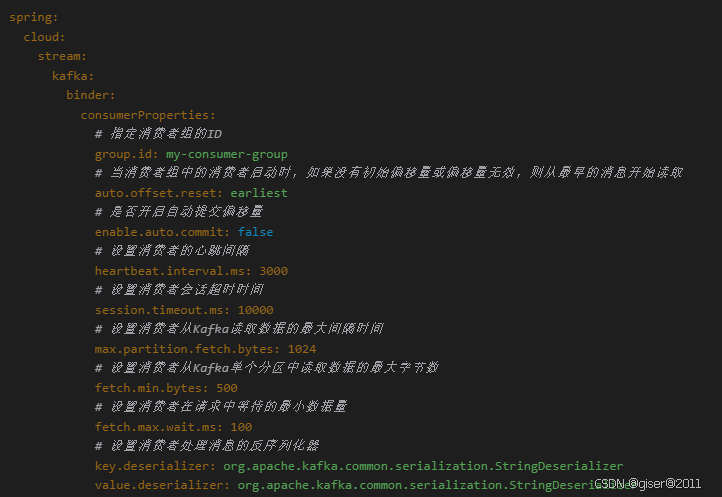The image size is (722, 497).
Task: Click the 'key.deserializer' key
Action: tap(151, 466)
